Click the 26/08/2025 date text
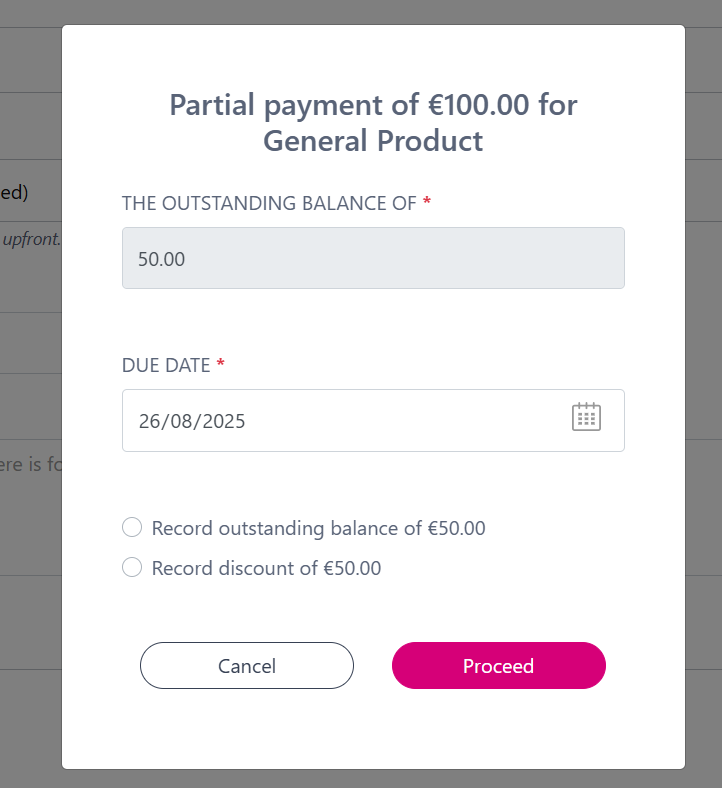The height and width of the screenshot is (788, 722). click(x=192, y=421)
